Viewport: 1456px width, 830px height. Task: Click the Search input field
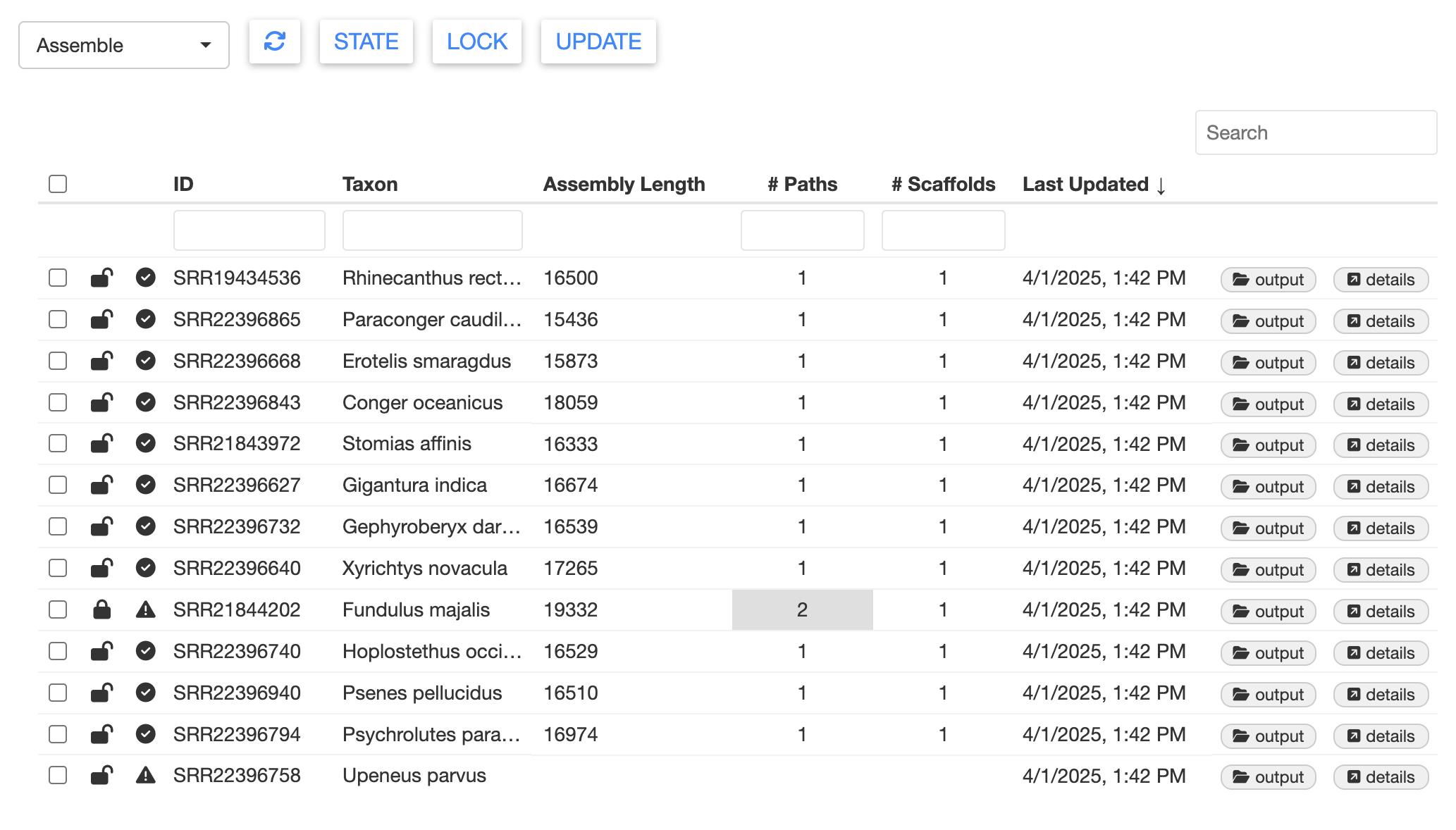tap(1316, 132)
